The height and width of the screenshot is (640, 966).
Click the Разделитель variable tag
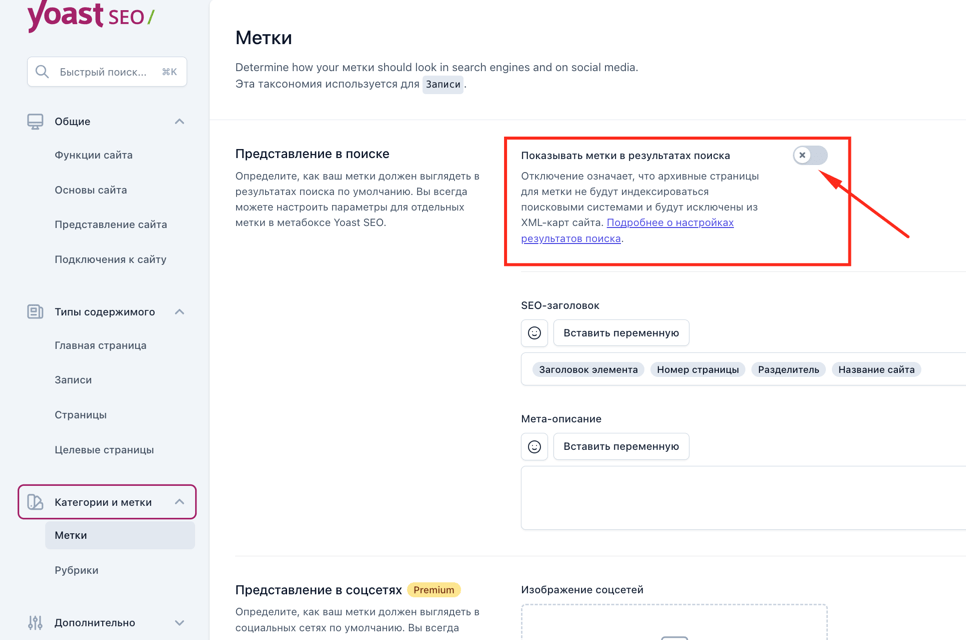(789, 370)
